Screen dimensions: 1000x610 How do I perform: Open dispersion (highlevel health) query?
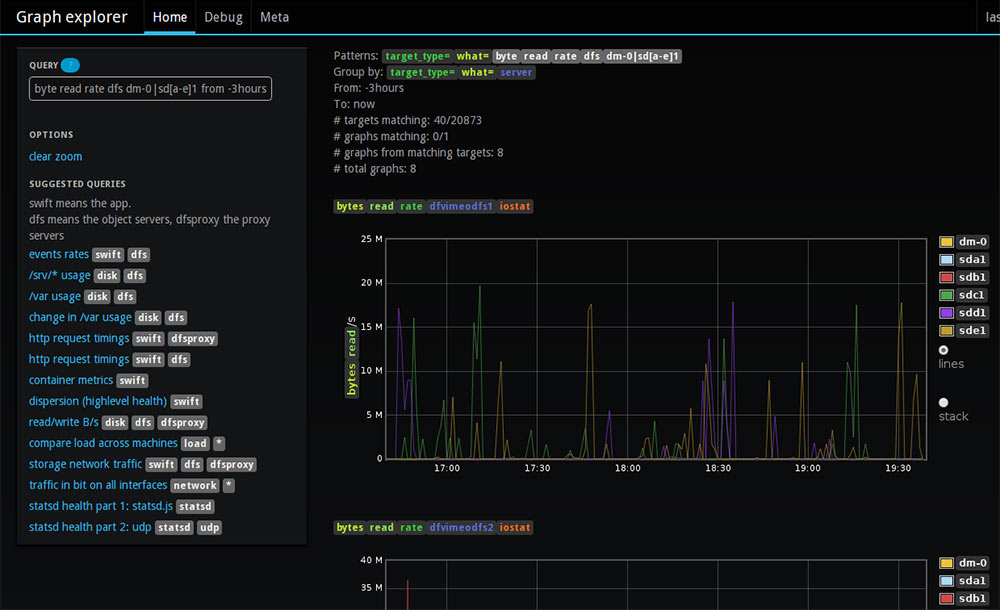[98, 401]
